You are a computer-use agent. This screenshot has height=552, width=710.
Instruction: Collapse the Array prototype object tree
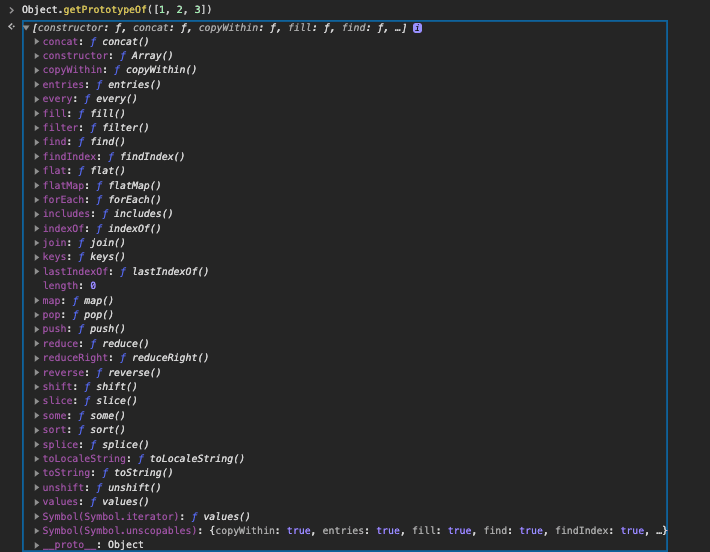pos(26,28)
